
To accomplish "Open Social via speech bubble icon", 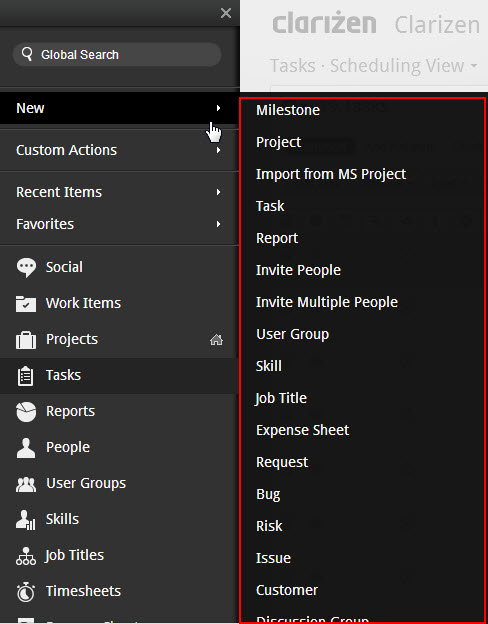I will [x=26, y=267].
